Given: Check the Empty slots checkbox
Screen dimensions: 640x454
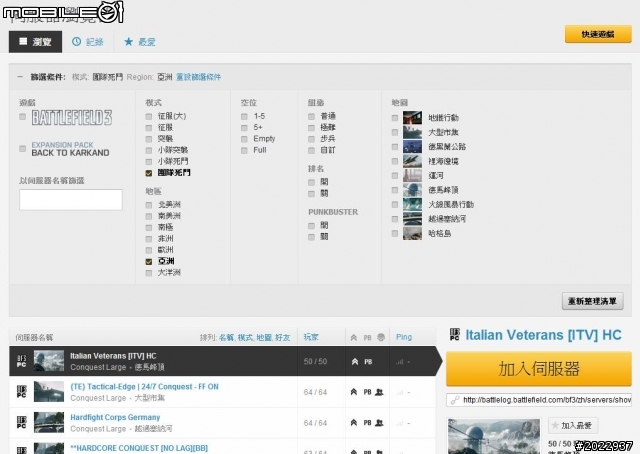Looking at the screenshot, I should (x=244, y=139).
